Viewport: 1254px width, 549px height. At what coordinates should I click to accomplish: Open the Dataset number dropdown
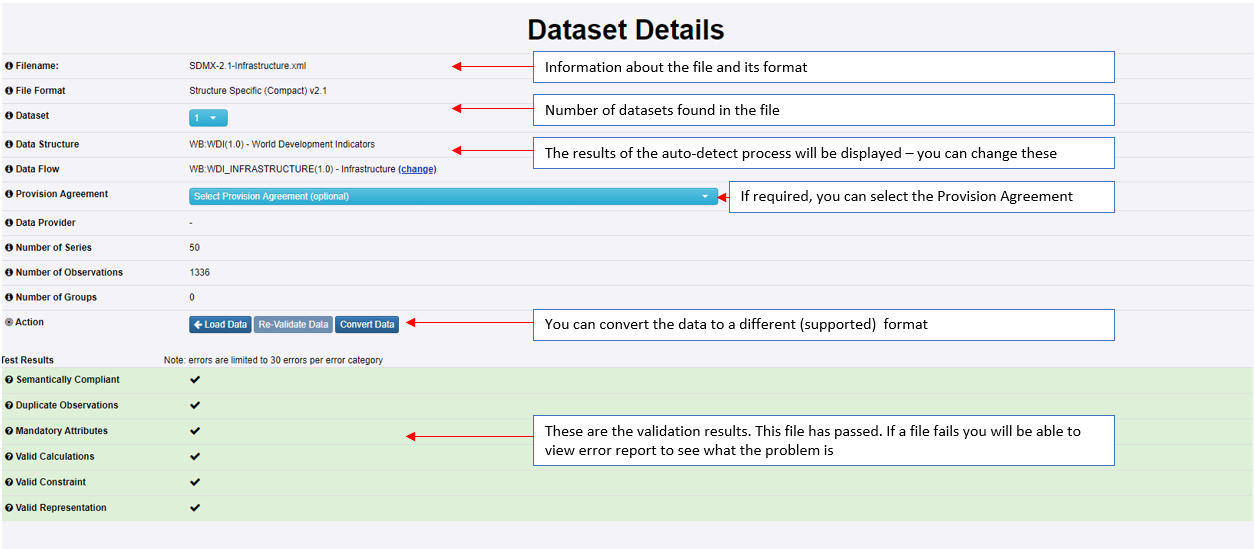208,118
